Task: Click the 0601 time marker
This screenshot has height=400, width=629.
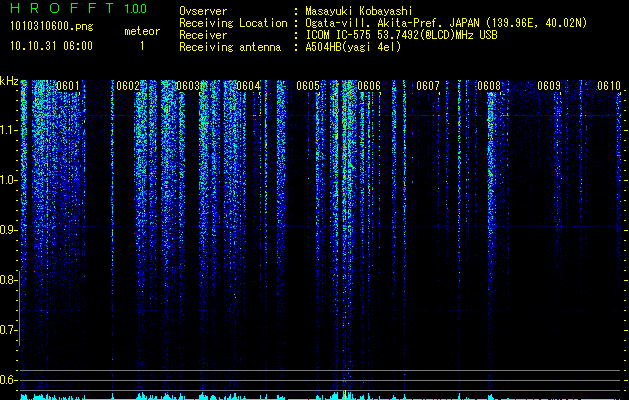Action: (67, 85)
